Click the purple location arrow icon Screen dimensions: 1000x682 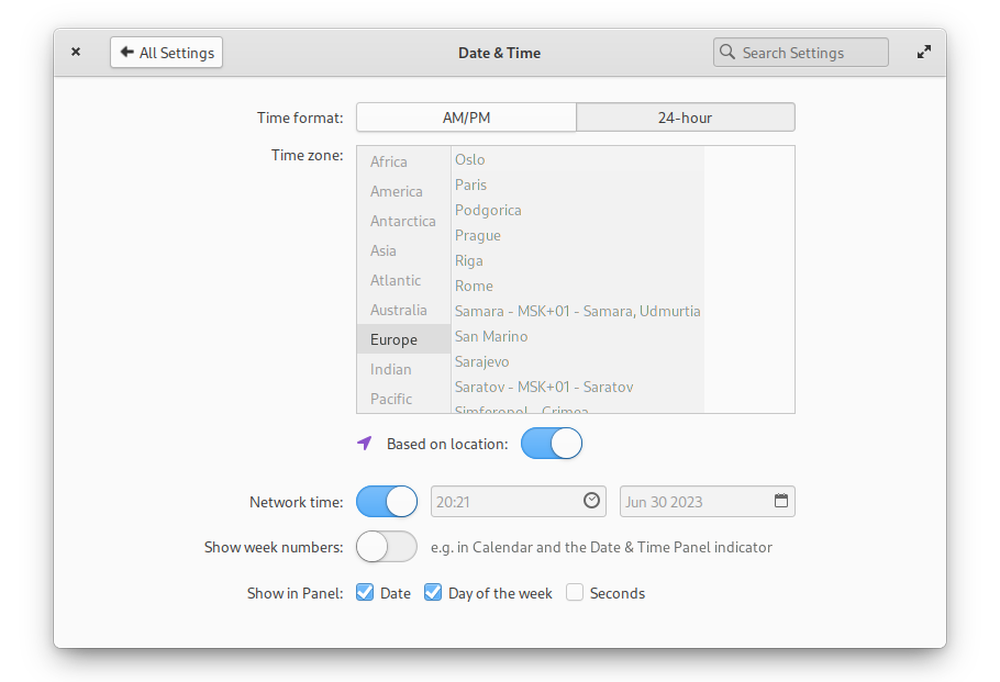(x=365, y=443)
